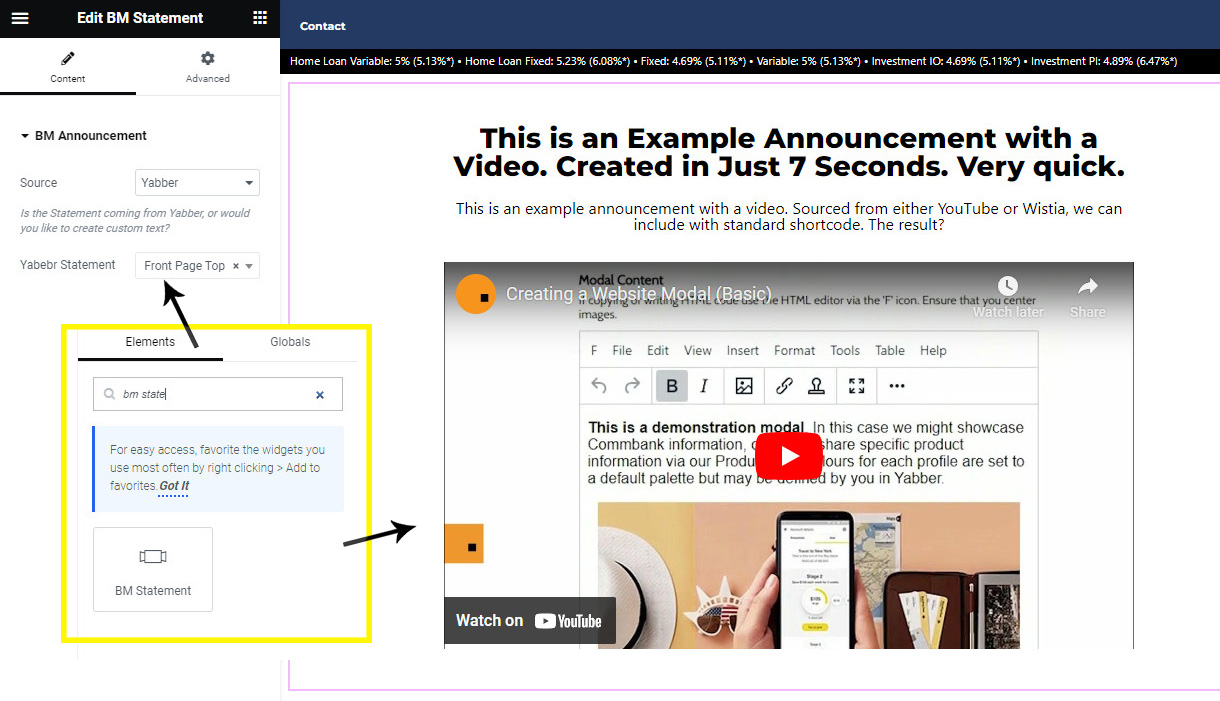This screenshot has width=1220, height=701.
Task: Open the widgets grid panel
Action: [260, 18]
